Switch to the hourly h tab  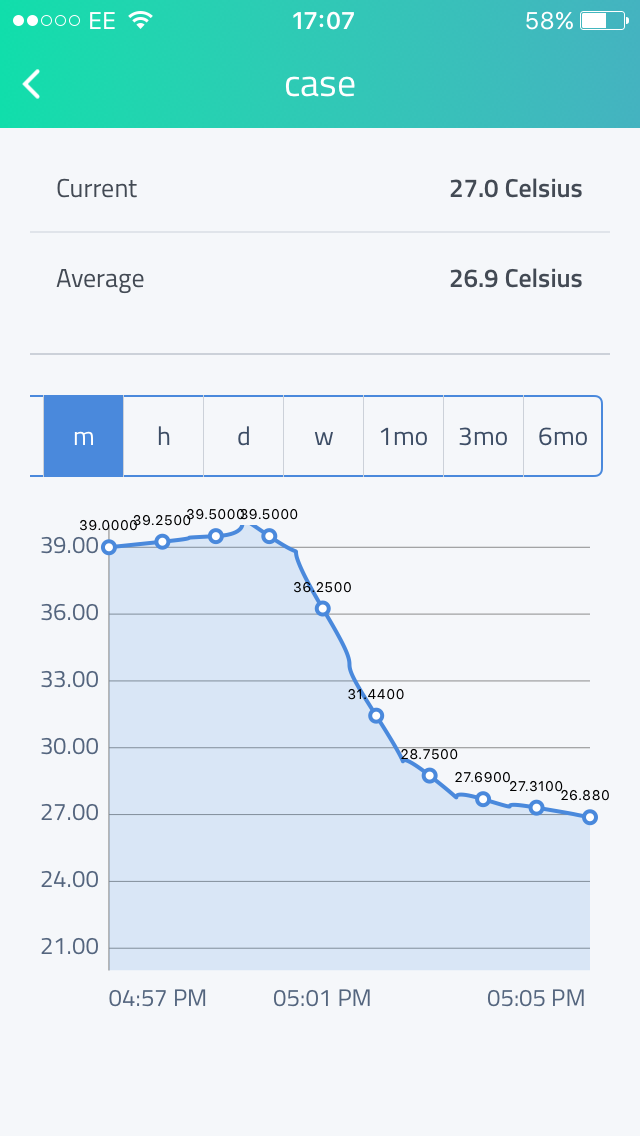tap(163, 436)
